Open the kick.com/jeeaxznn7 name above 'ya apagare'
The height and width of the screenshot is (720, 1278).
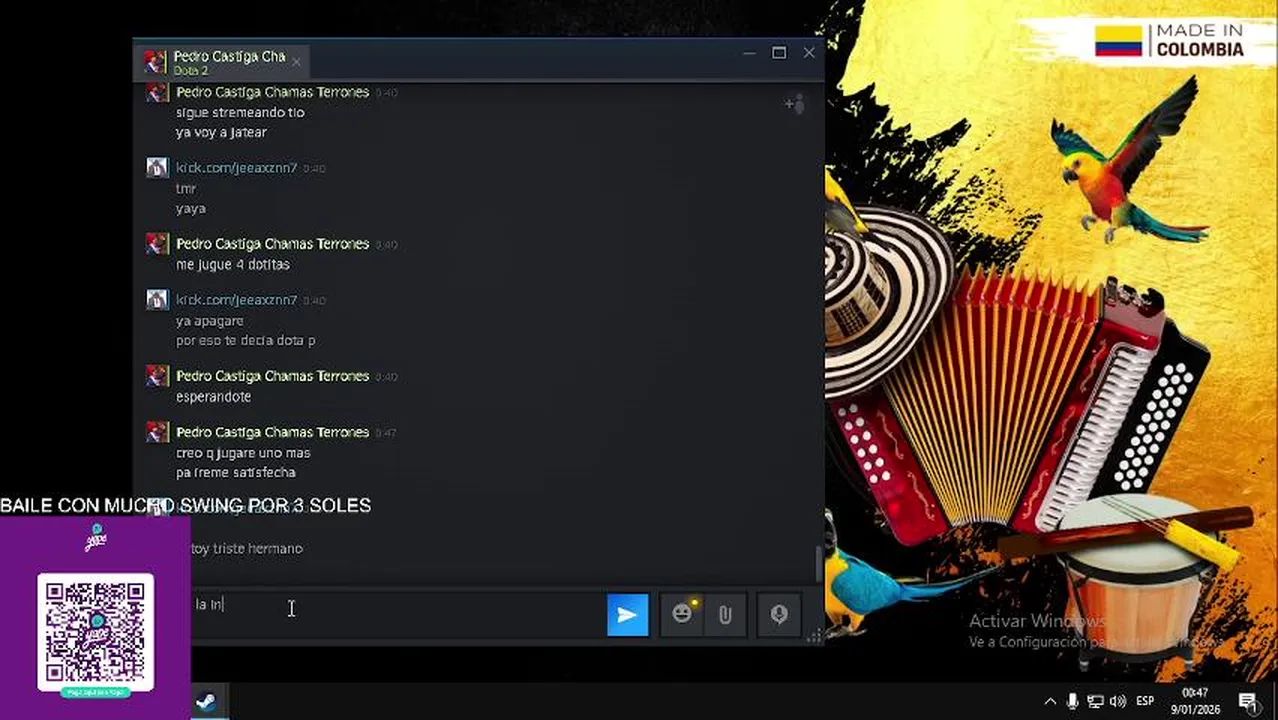click(236, 300)
